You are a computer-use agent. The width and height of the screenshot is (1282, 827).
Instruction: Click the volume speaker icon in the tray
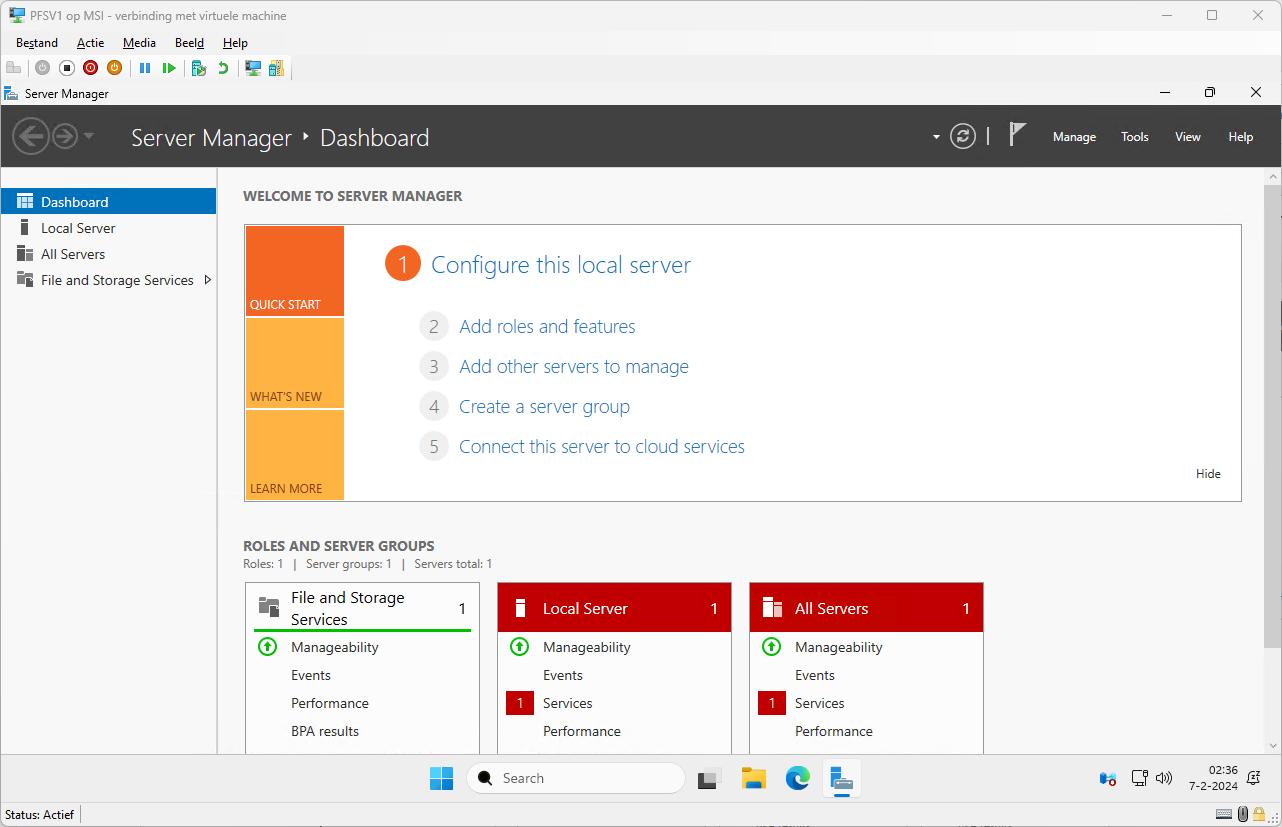pos(1164,778)
